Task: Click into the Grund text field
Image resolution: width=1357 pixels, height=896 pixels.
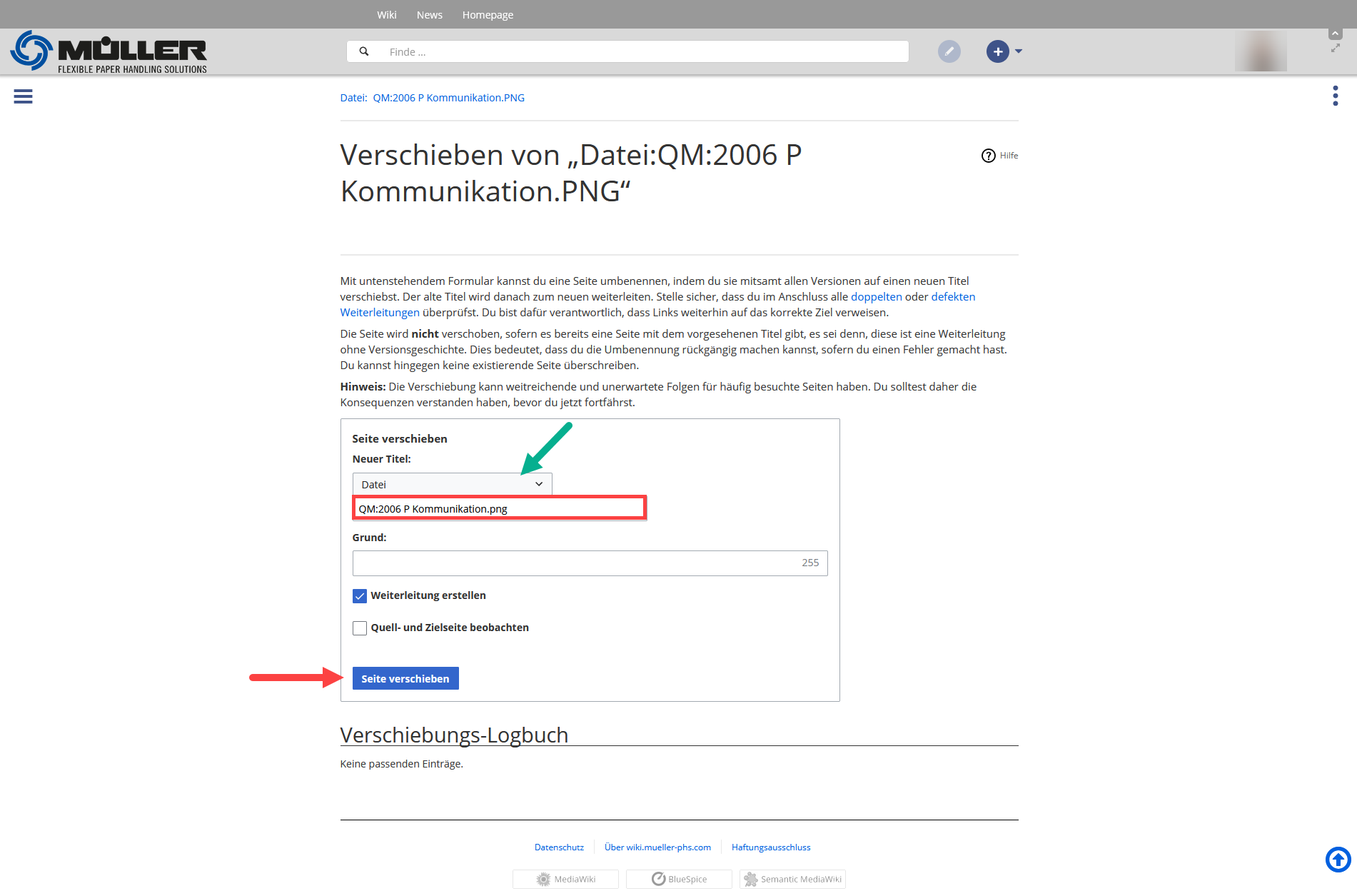Action: tap(575, 563)
